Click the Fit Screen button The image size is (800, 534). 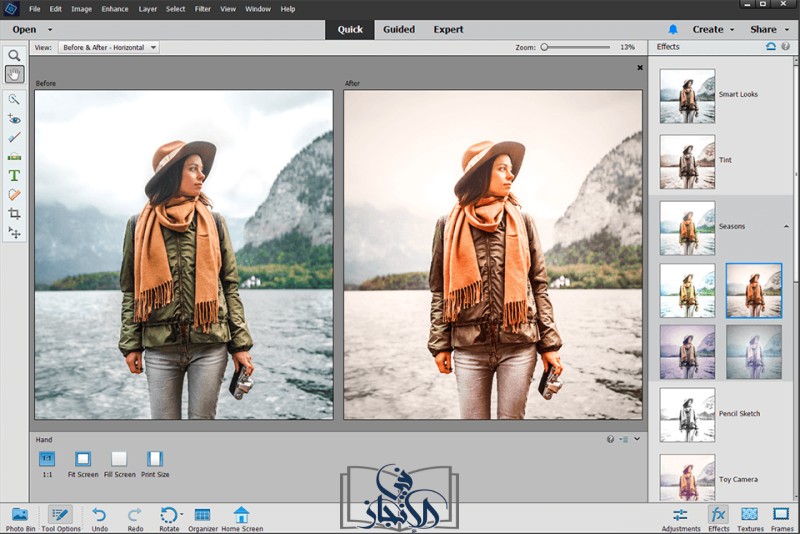[x=83, y=459]
